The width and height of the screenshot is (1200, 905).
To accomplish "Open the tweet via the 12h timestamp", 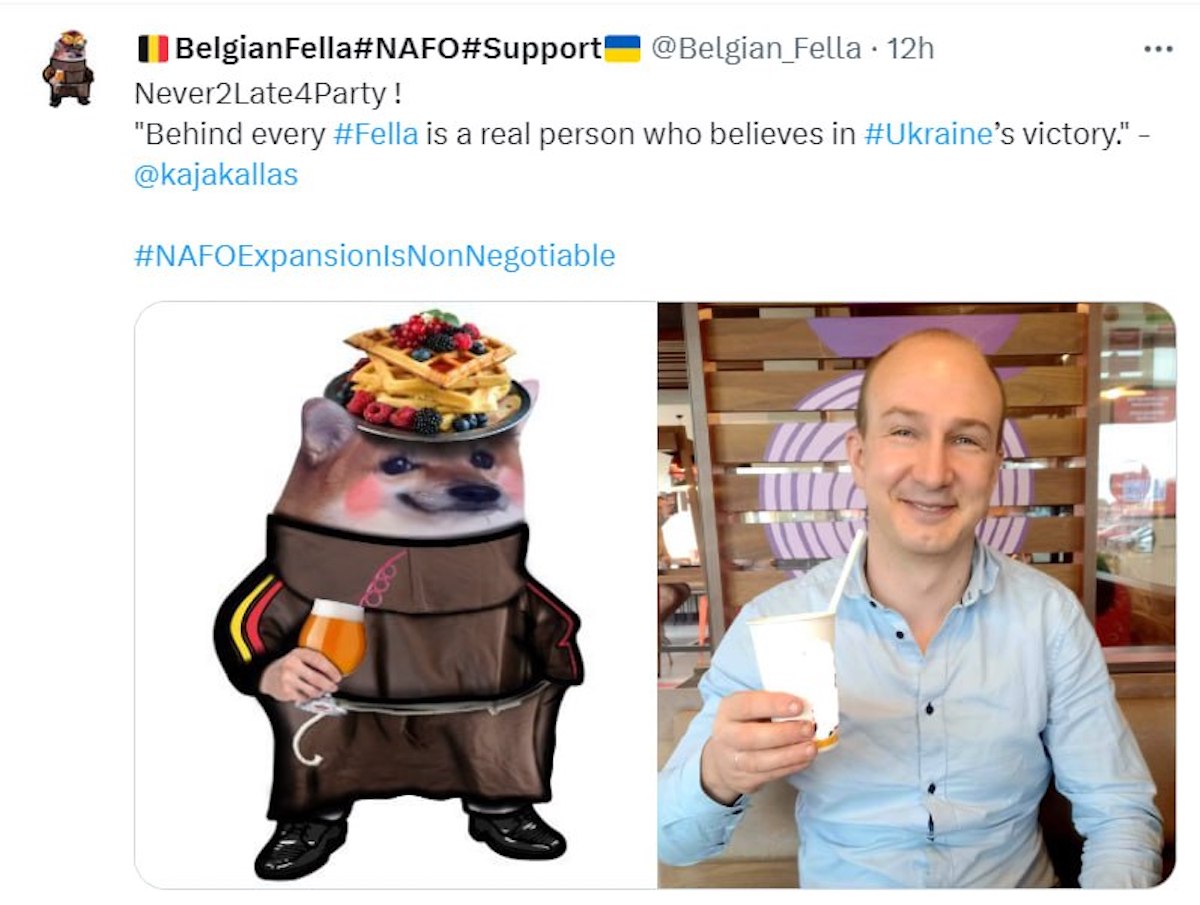I will pos(910,48).
